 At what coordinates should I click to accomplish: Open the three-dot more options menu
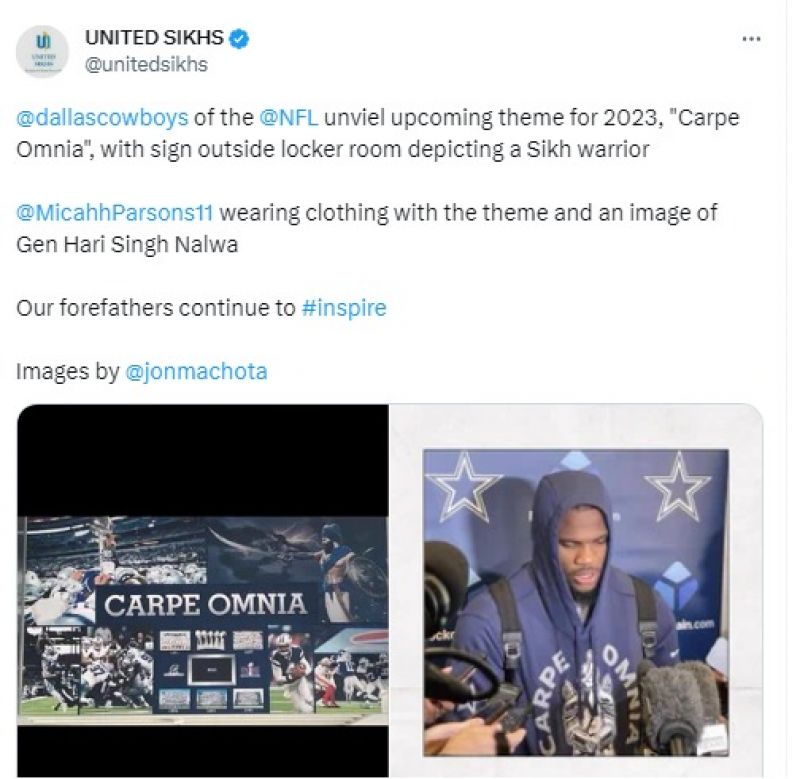click(752, 39)
